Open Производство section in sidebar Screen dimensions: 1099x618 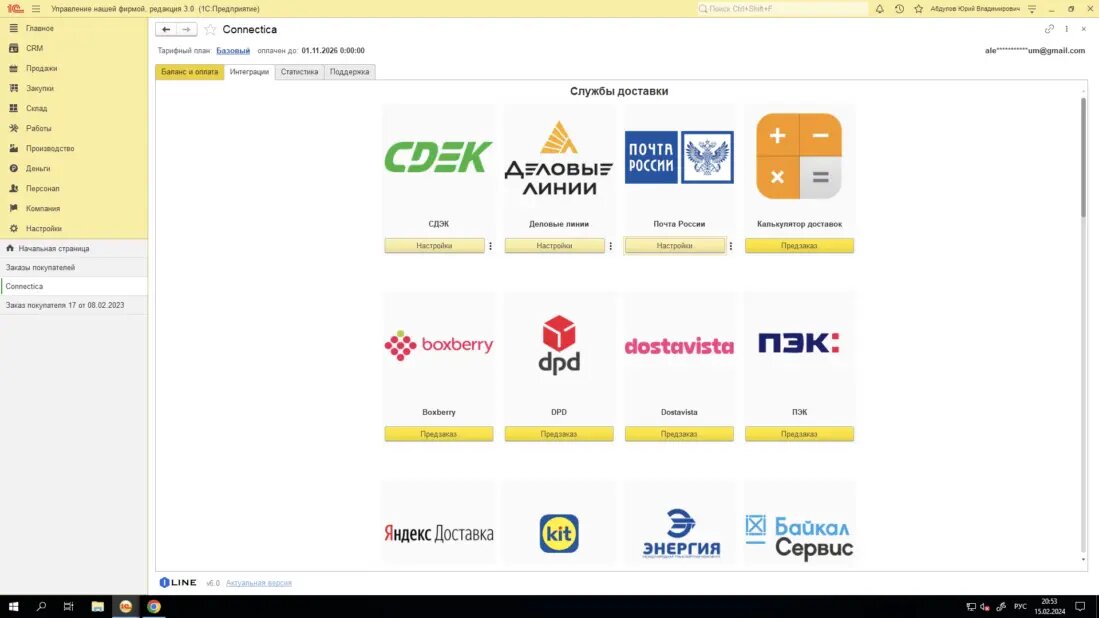74,149
